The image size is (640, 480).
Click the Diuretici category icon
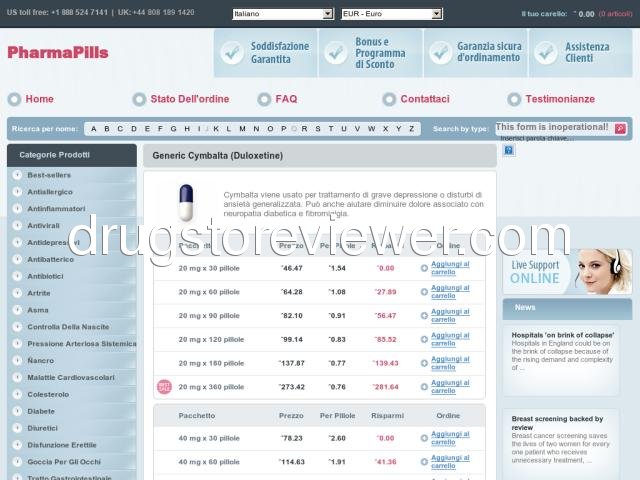point(17,428)
